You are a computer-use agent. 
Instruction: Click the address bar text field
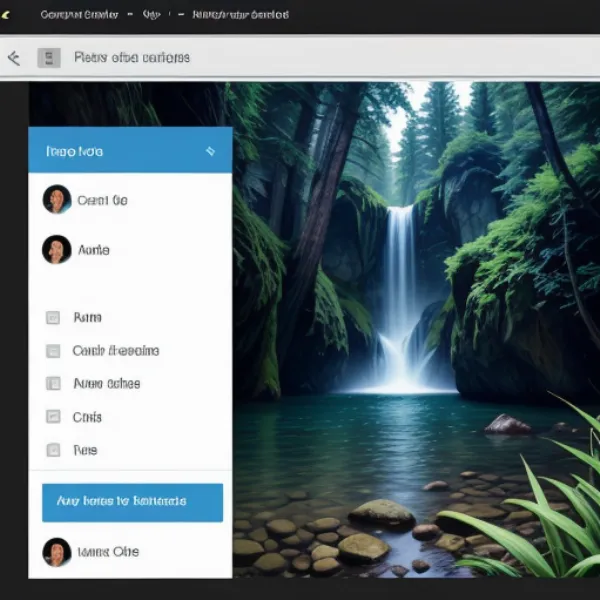132,58
